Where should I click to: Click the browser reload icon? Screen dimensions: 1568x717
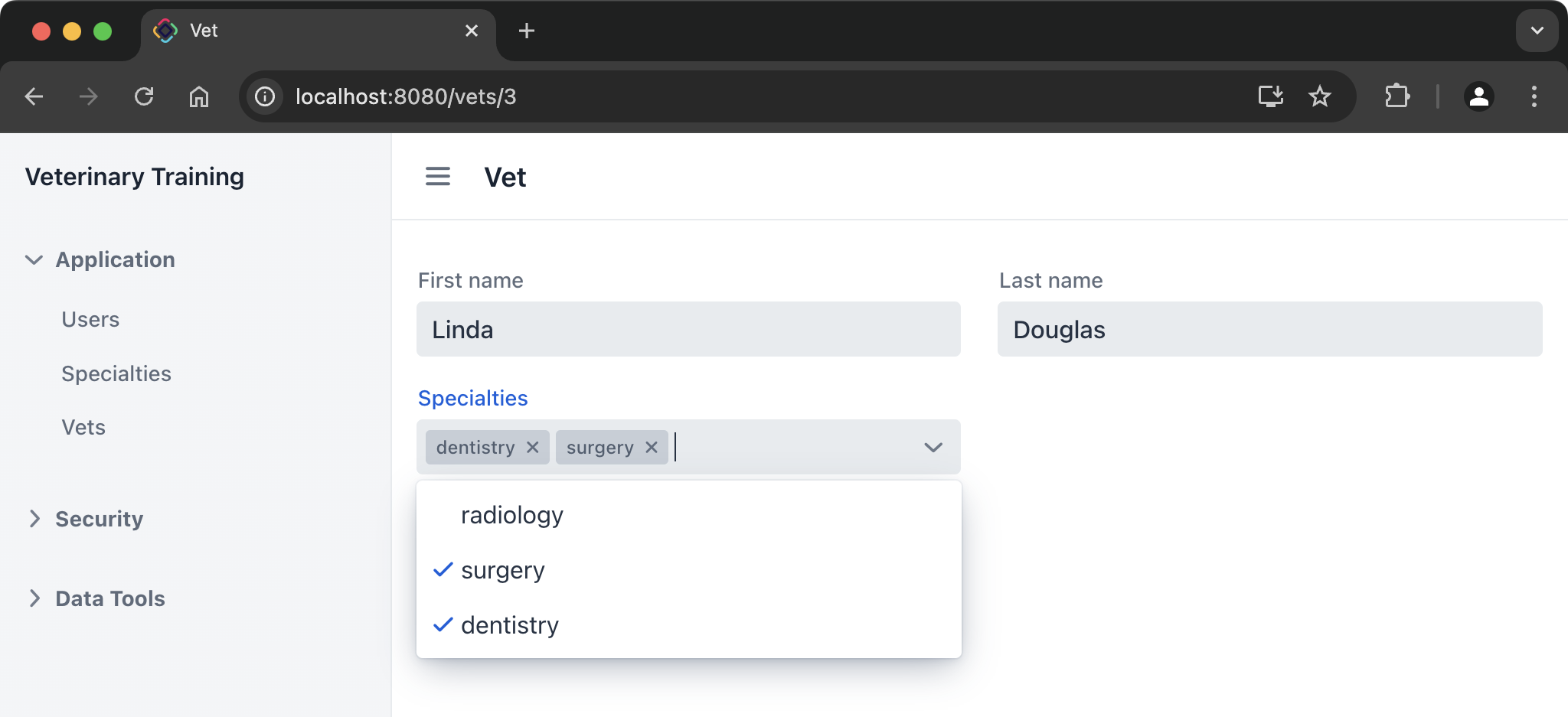(145, 96)
